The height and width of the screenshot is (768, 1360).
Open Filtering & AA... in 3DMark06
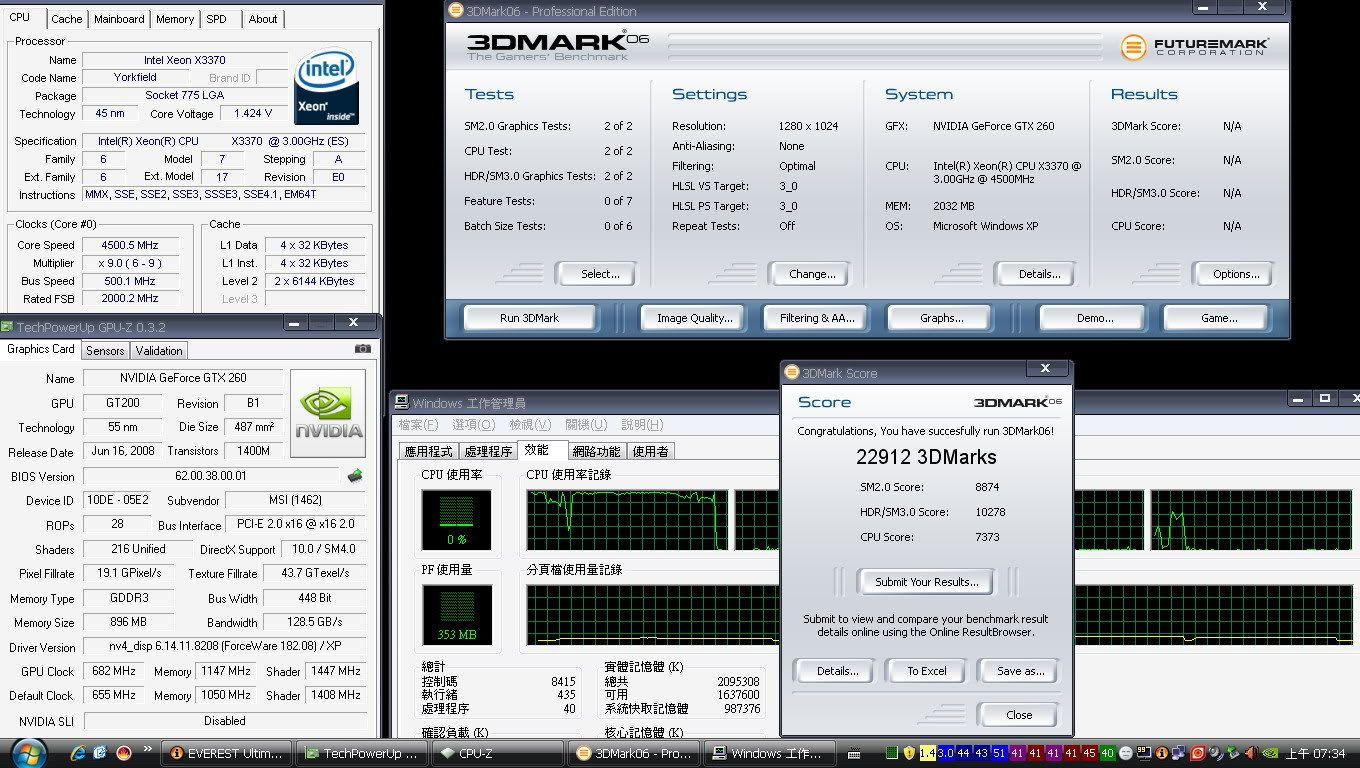[817, 318]
